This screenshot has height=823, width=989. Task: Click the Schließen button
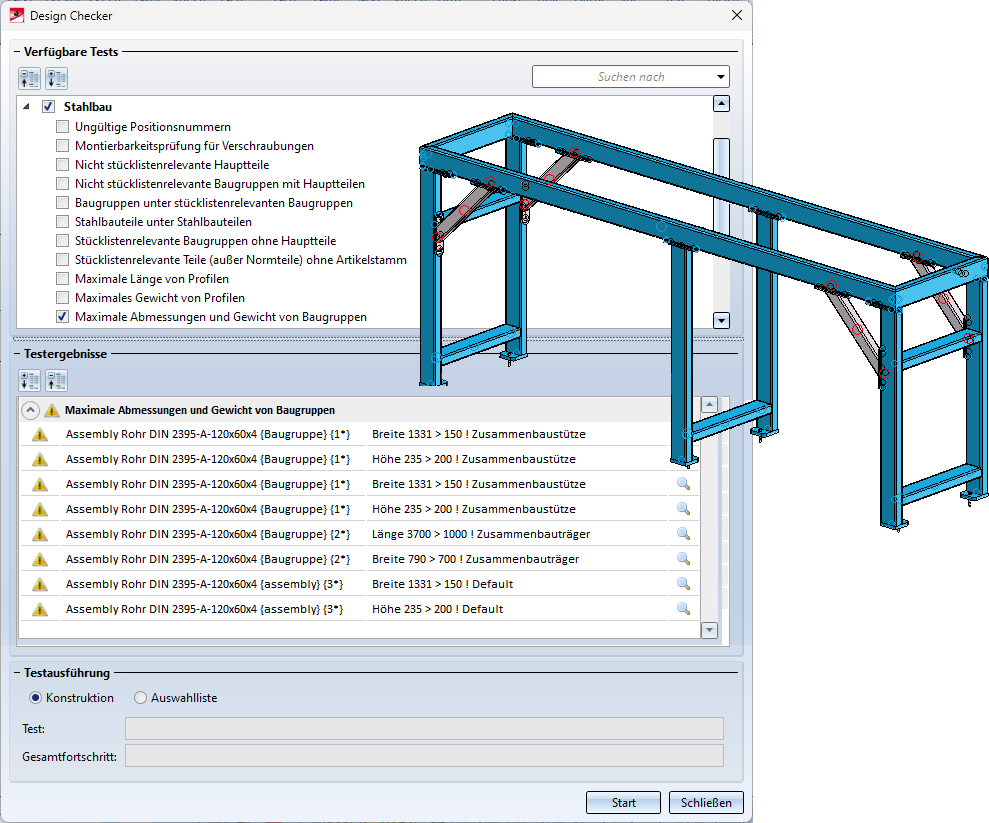pyautogui.click(x=706, y=802)
